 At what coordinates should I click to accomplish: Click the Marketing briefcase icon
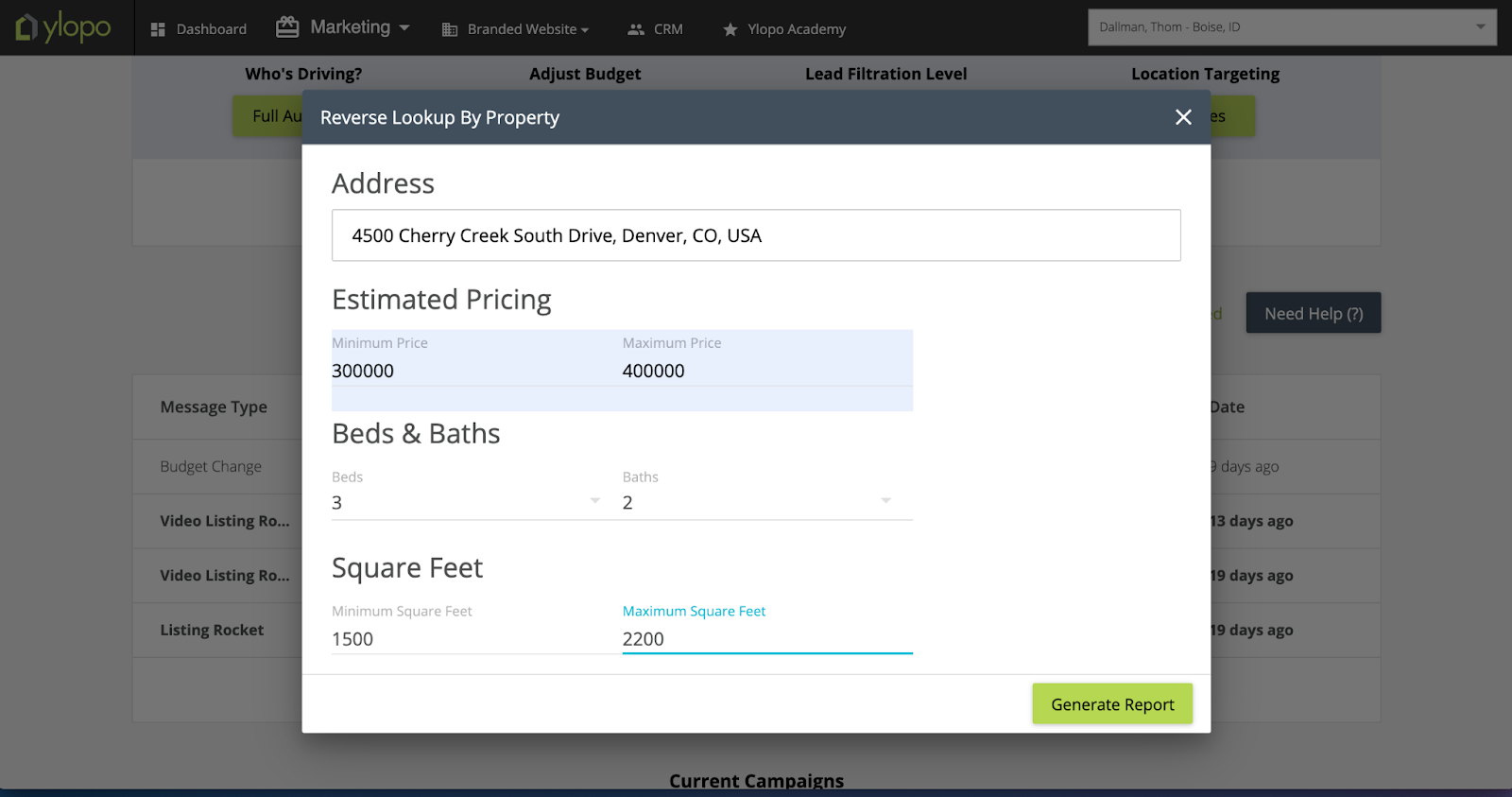pos(287,27)
